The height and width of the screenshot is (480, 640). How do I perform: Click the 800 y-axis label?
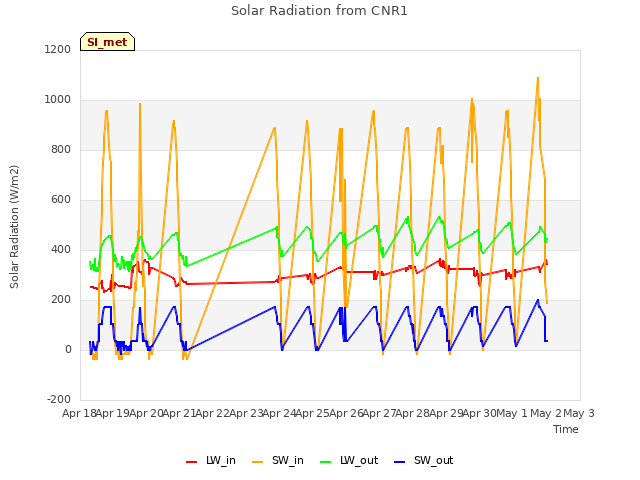tap(61, 149)
